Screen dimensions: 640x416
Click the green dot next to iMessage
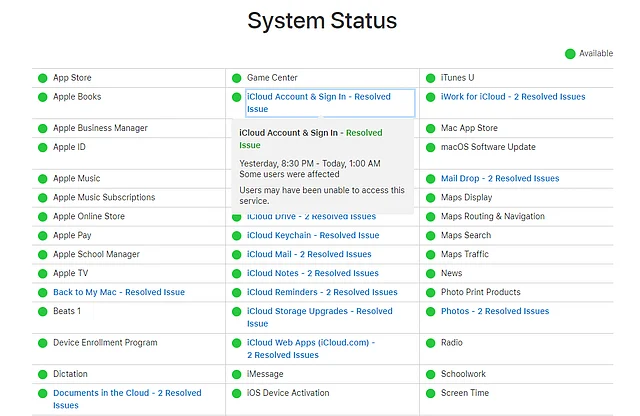[x=236, y=374]
